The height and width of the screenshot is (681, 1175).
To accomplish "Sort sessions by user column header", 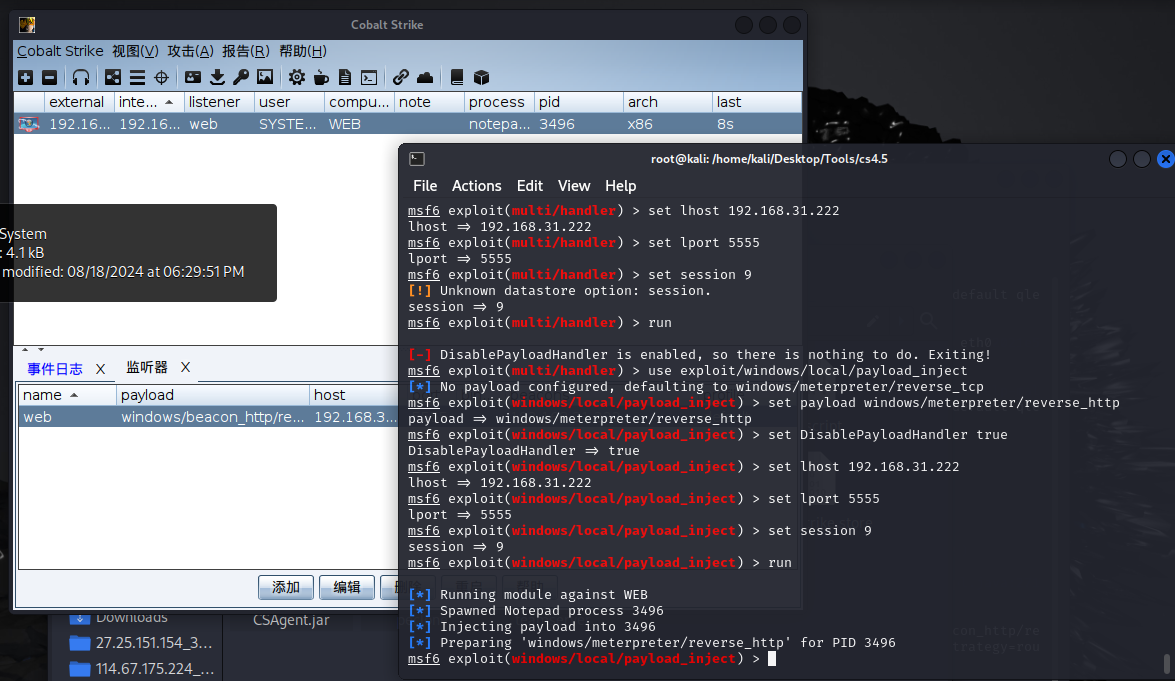I will 289,102.
